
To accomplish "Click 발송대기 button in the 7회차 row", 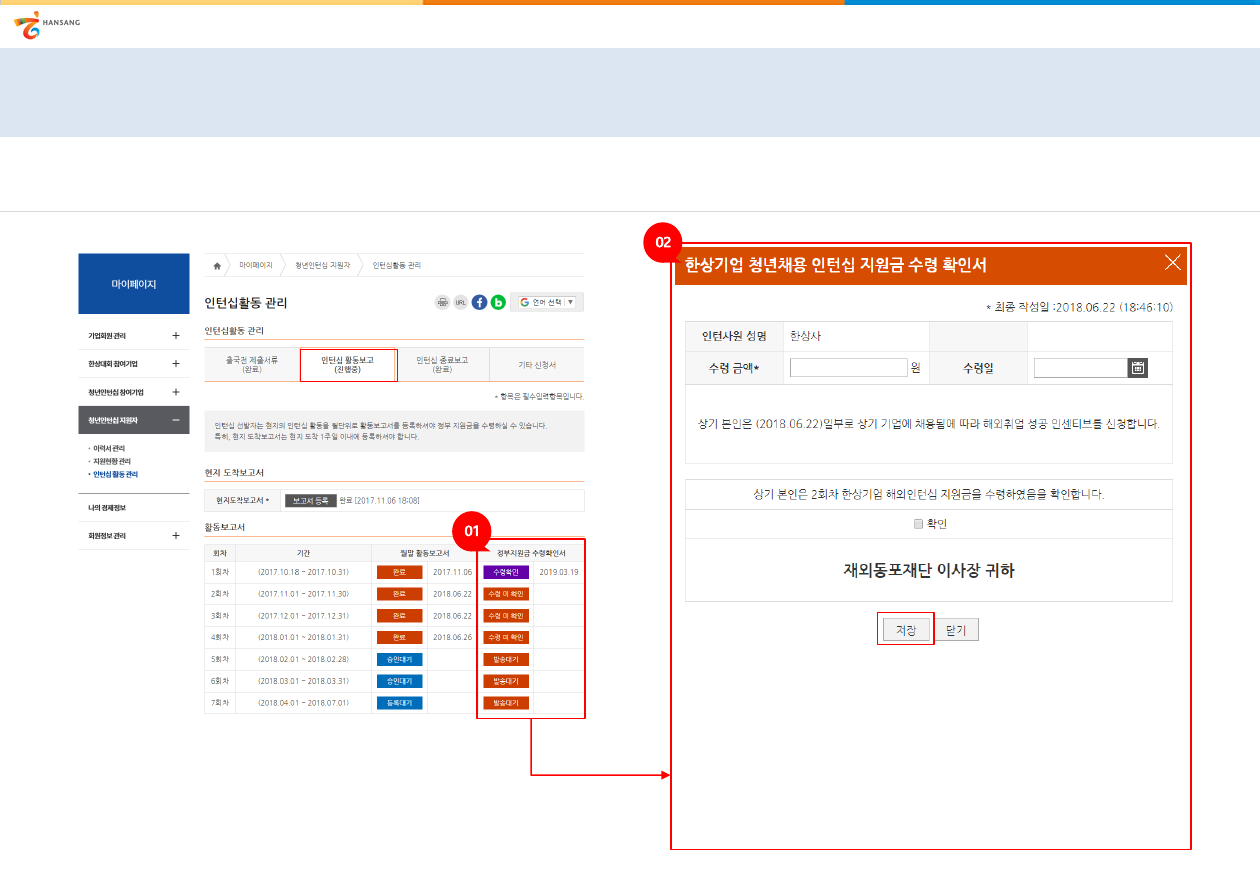I will coord(506,703).
